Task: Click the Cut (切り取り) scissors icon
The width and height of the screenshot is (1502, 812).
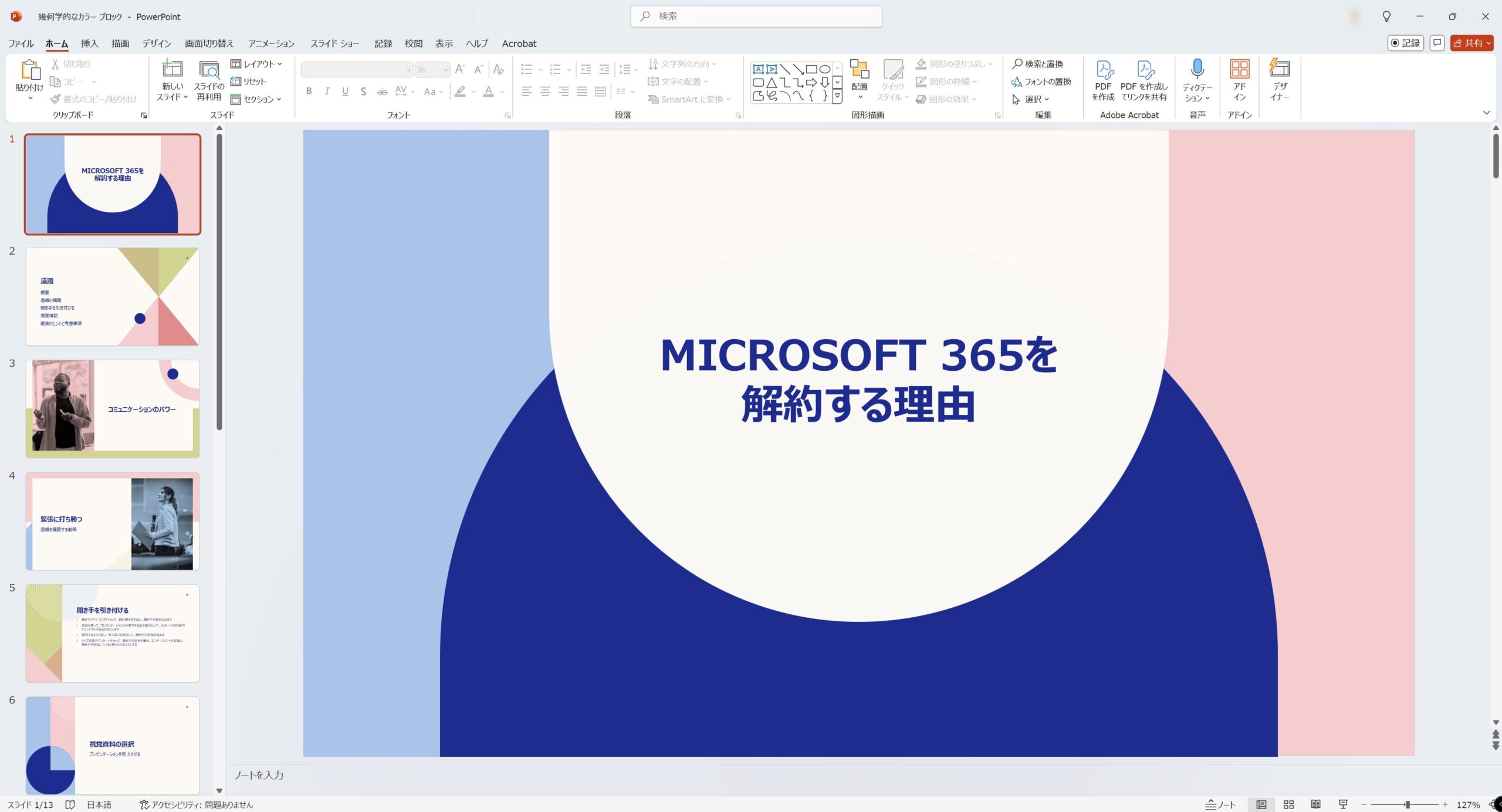Action: pos(55,64)
